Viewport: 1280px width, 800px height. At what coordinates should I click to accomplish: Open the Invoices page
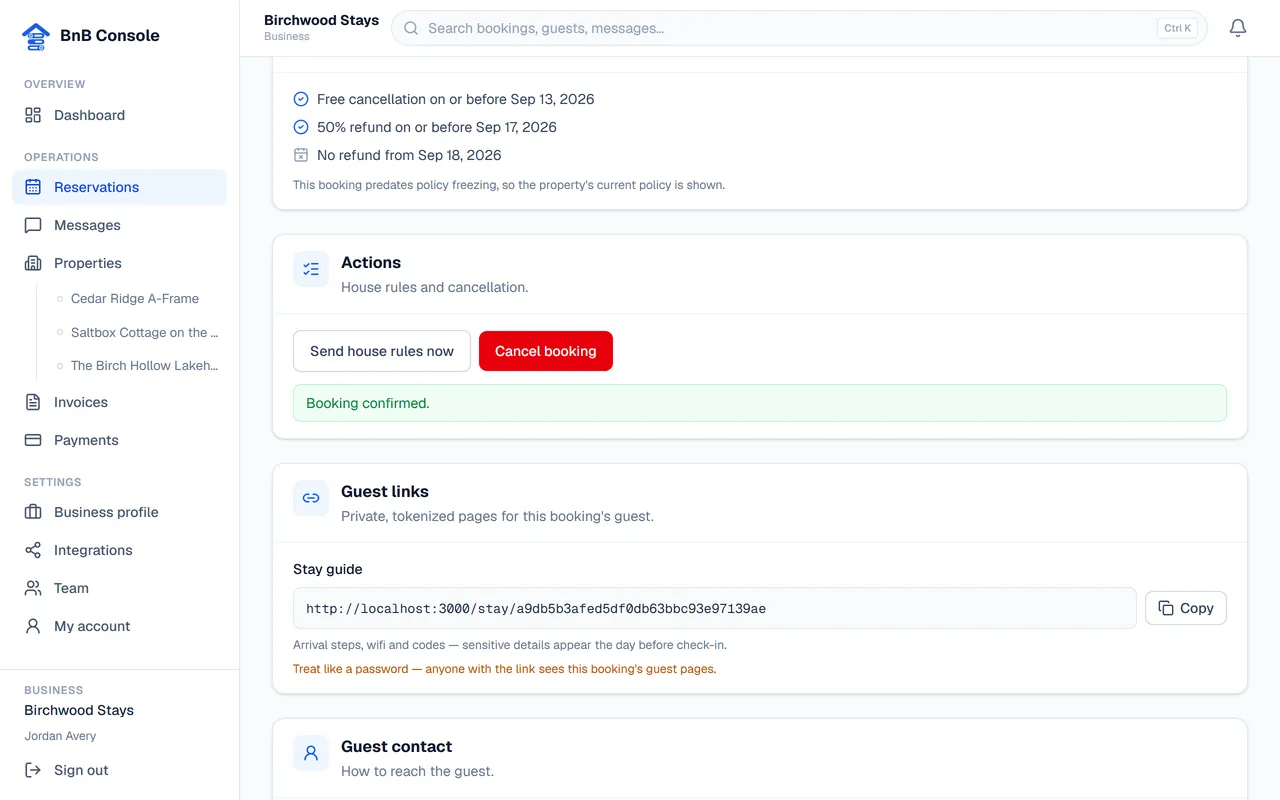pos(119,402)
